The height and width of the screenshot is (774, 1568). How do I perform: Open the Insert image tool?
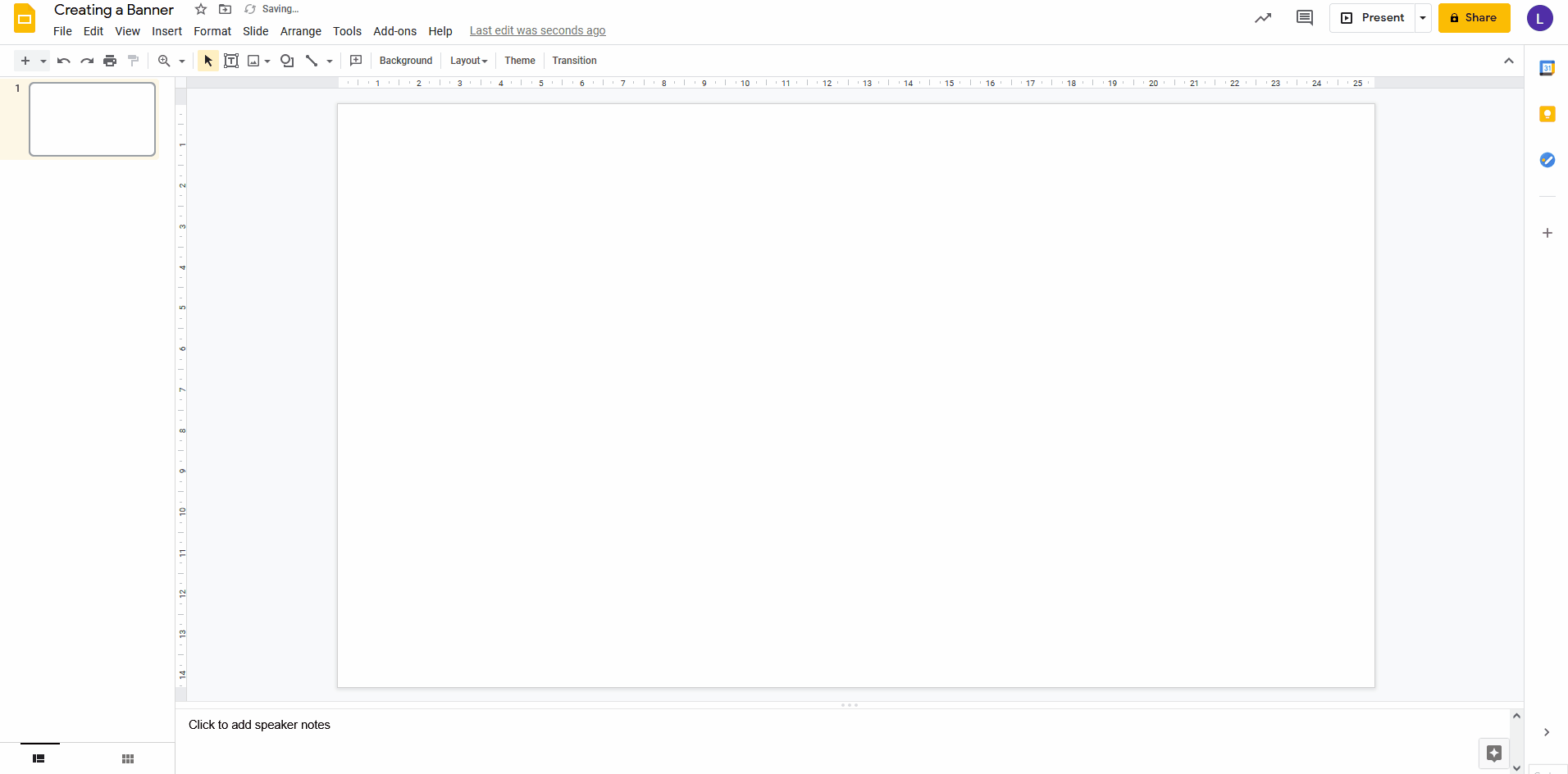pos(254,60)
